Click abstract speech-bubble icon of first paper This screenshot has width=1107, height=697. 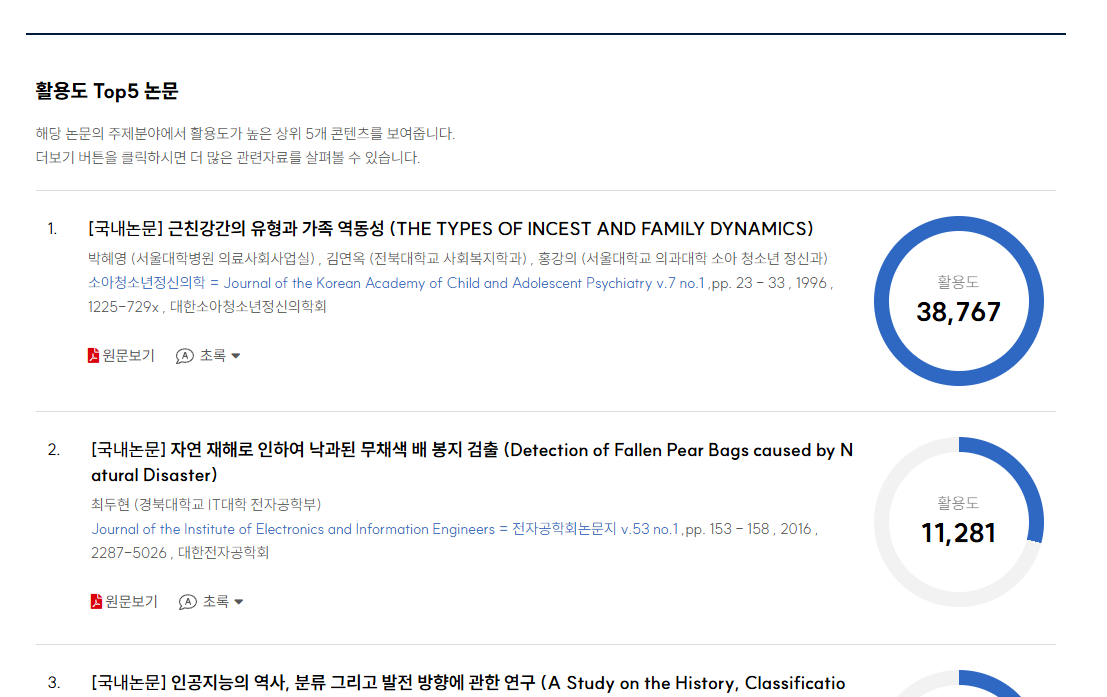(x=184, y=356)
